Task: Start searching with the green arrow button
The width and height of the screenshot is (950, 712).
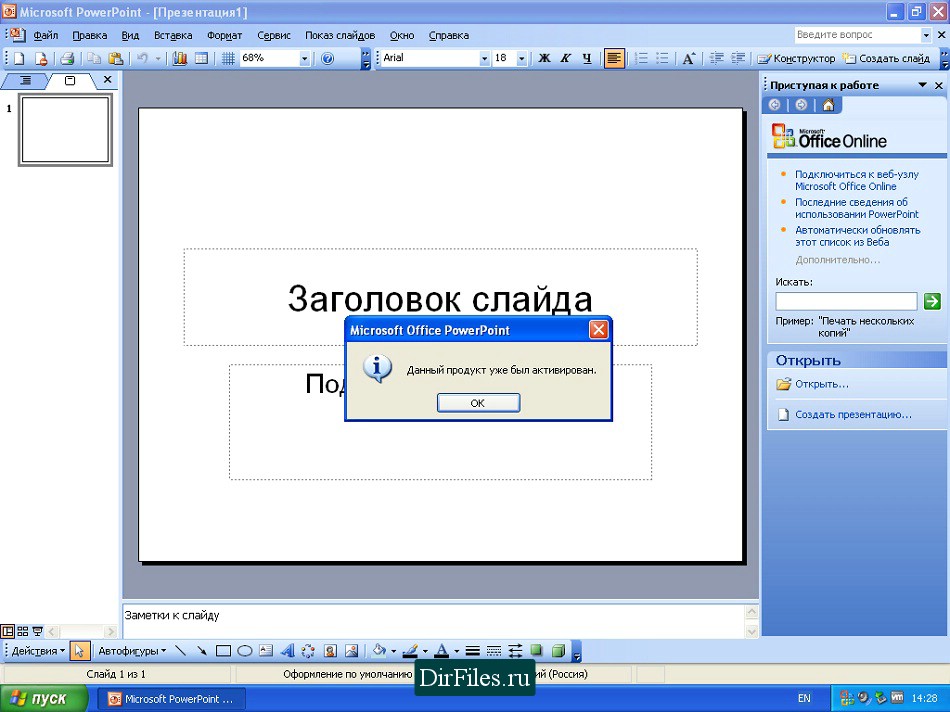Action: 932,301
